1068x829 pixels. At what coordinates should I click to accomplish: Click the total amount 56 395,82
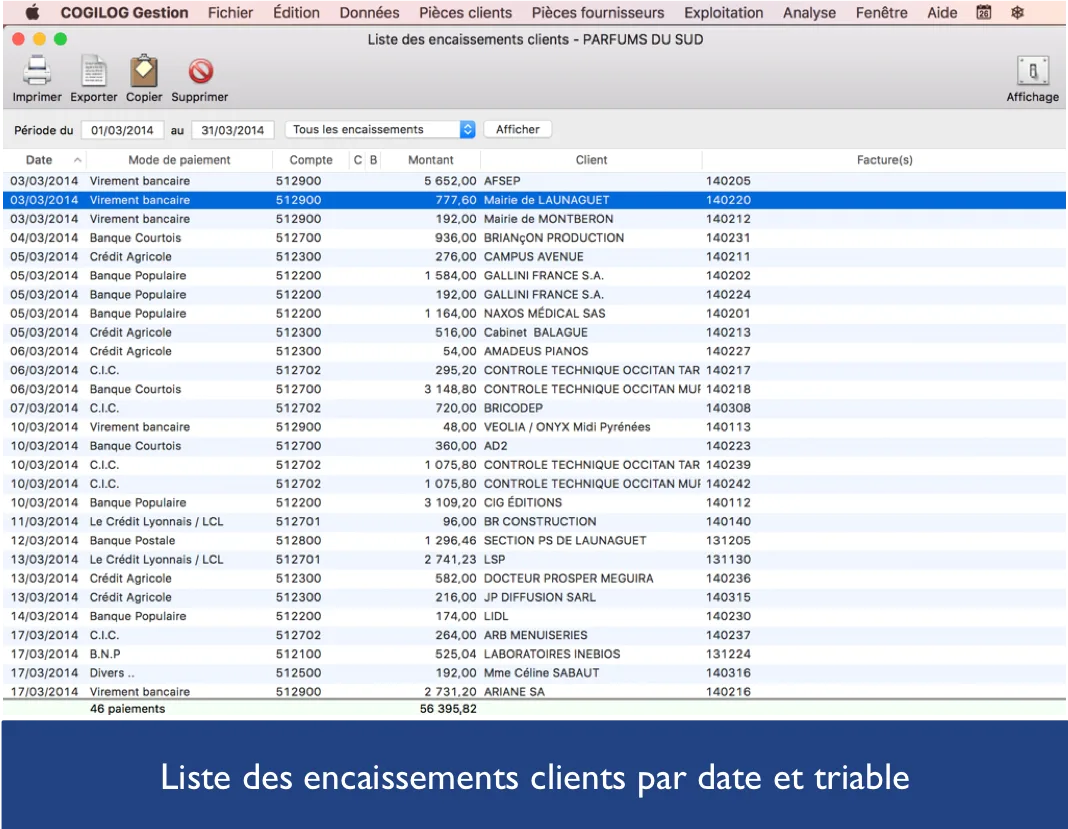click(x=448, y=709)
